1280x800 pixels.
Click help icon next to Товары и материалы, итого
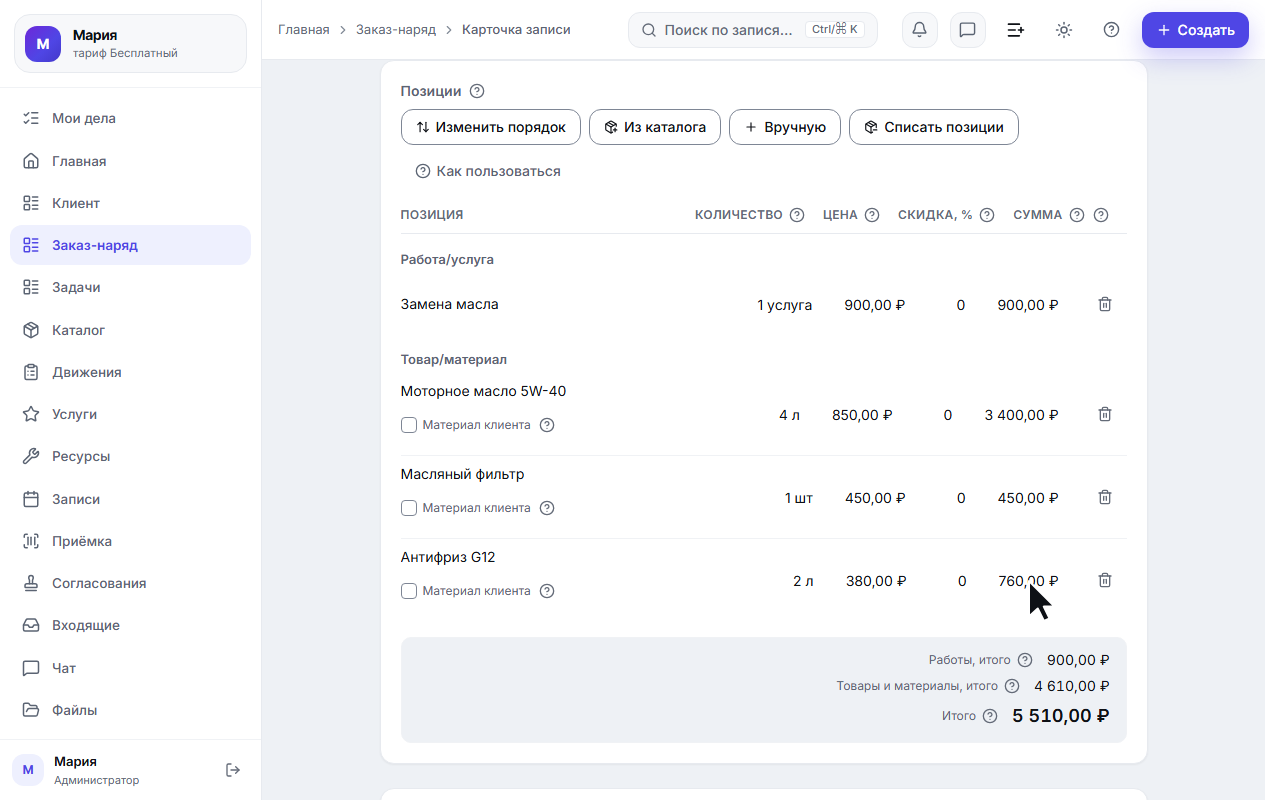[1012, 686]
